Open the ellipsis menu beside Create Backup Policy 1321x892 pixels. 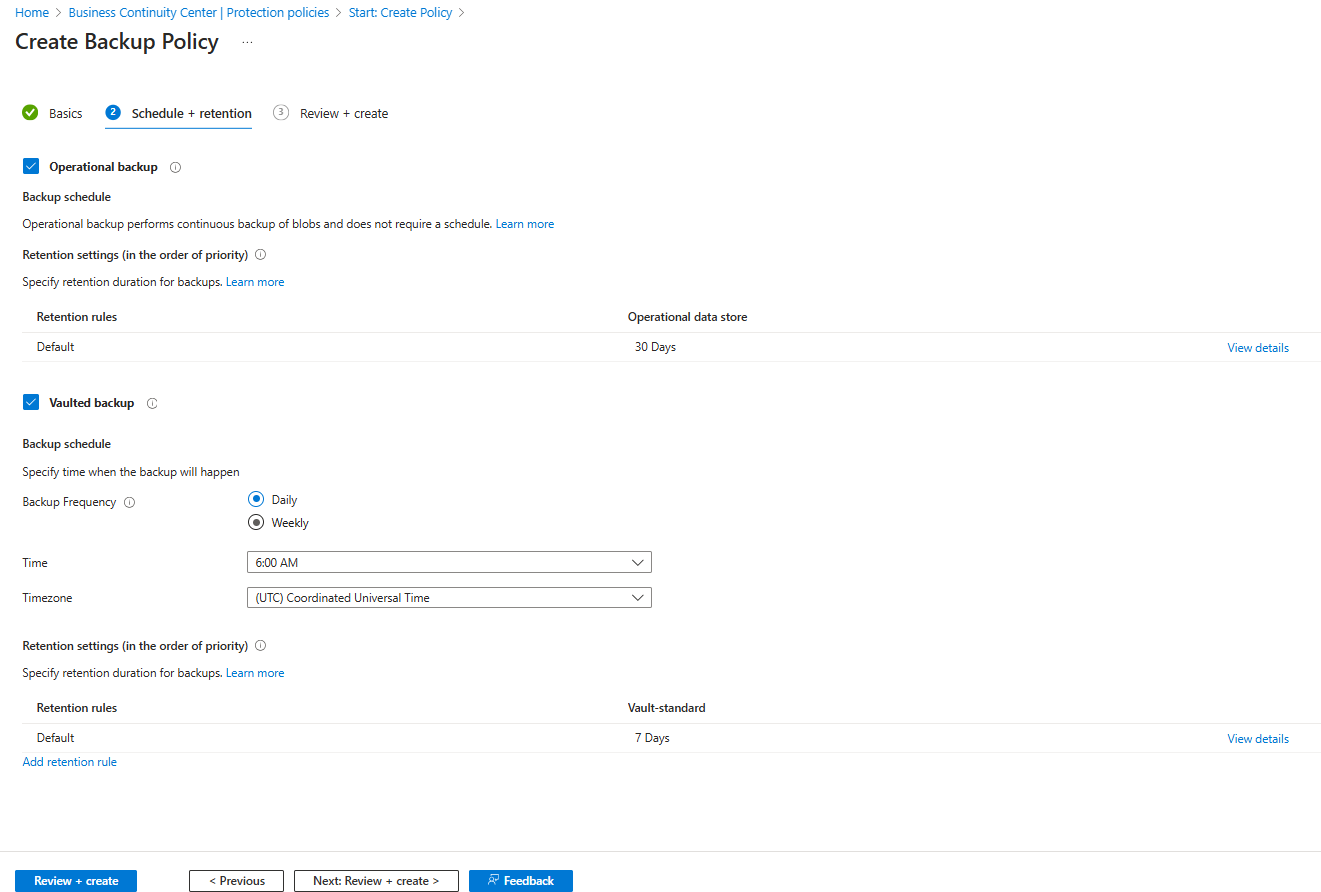coord(247,42)
